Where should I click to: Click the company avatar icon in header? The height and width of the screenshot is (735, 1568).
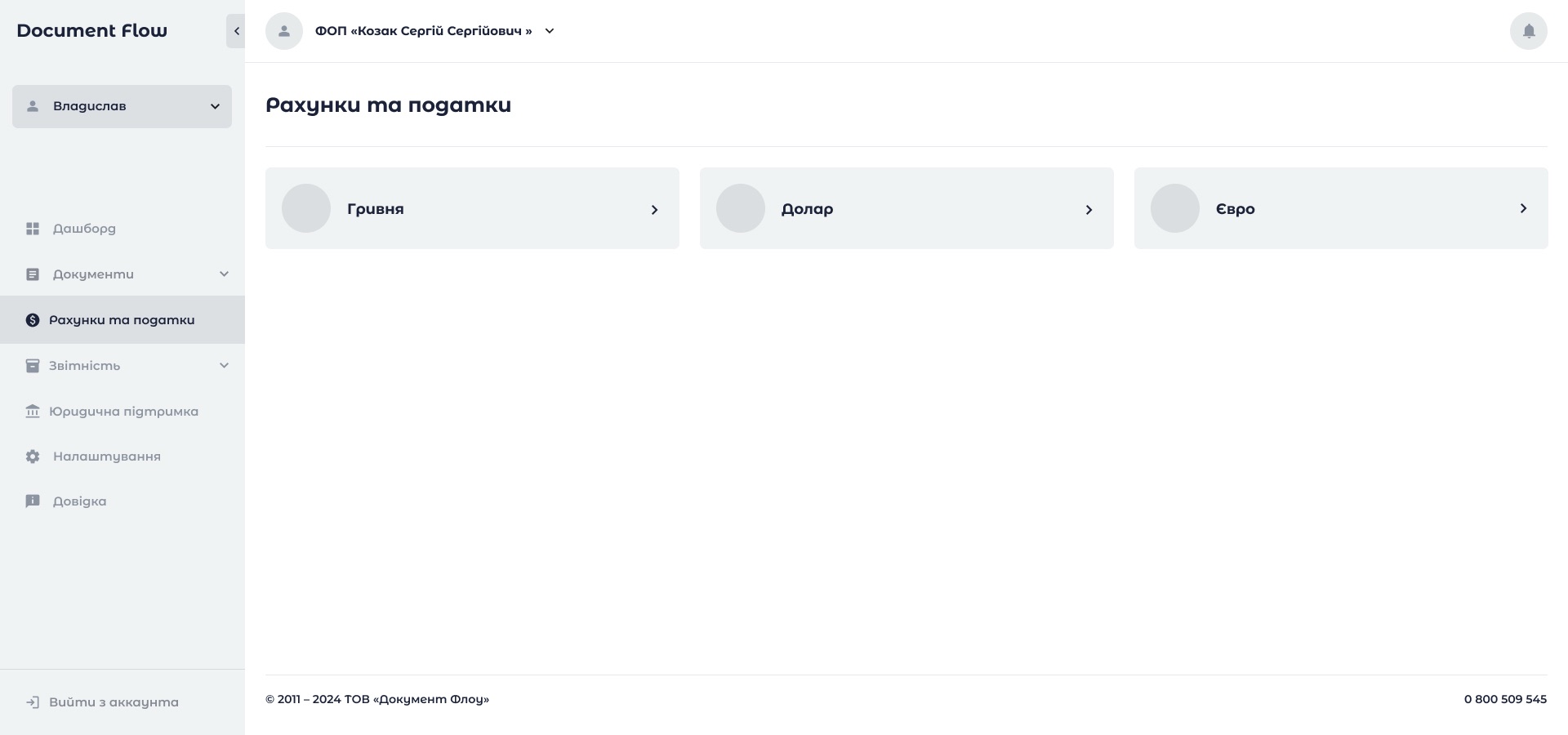coord(284,31)
